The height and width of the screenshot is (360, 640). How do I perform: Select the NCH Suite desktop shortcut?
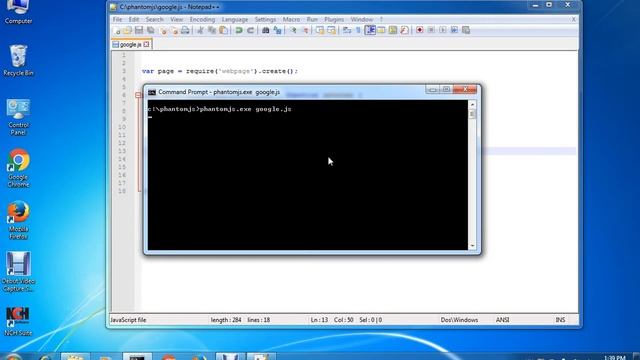tap(18, 322)
